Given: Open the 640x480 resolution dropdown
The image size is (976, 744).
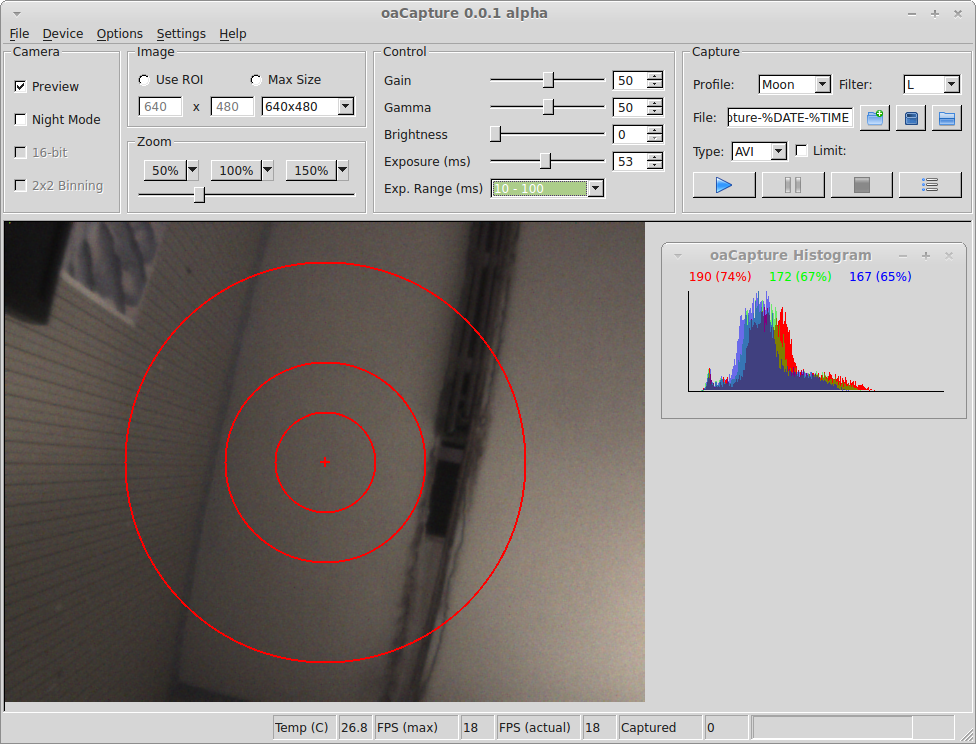Looking at the screenshot, I should (x=345, y=106).
